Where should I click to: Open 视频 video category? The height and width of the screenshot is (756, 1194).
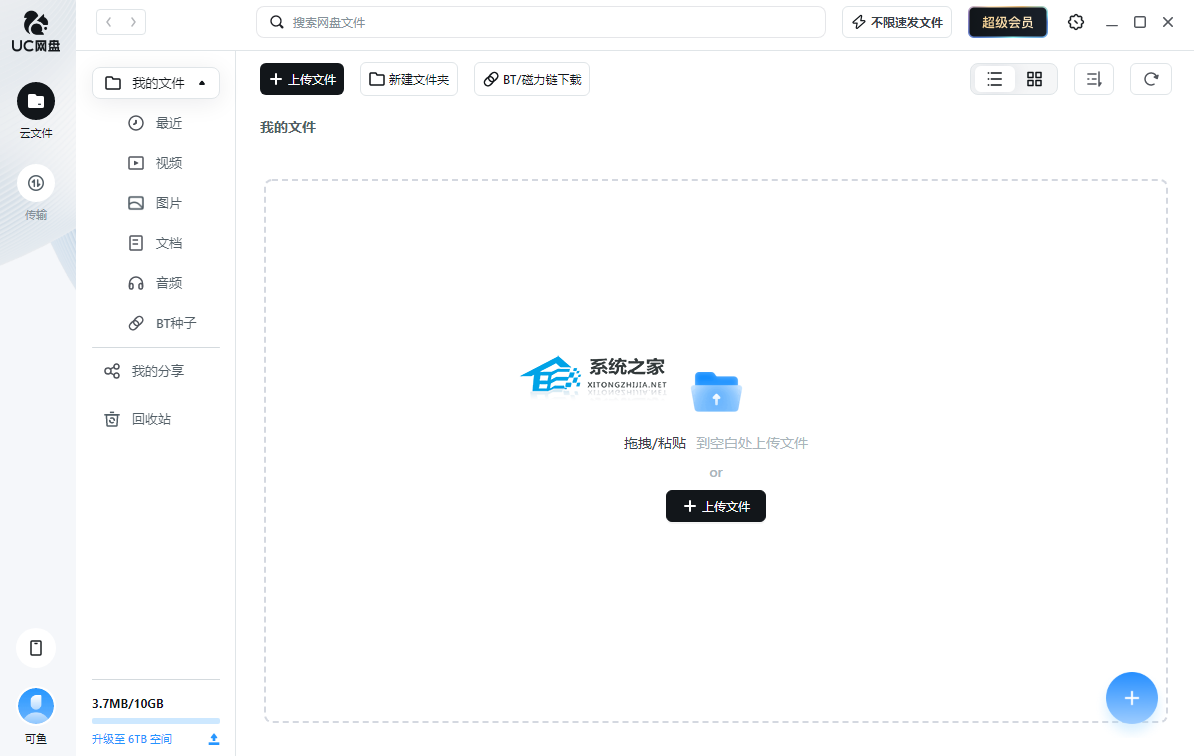[156, 163]
